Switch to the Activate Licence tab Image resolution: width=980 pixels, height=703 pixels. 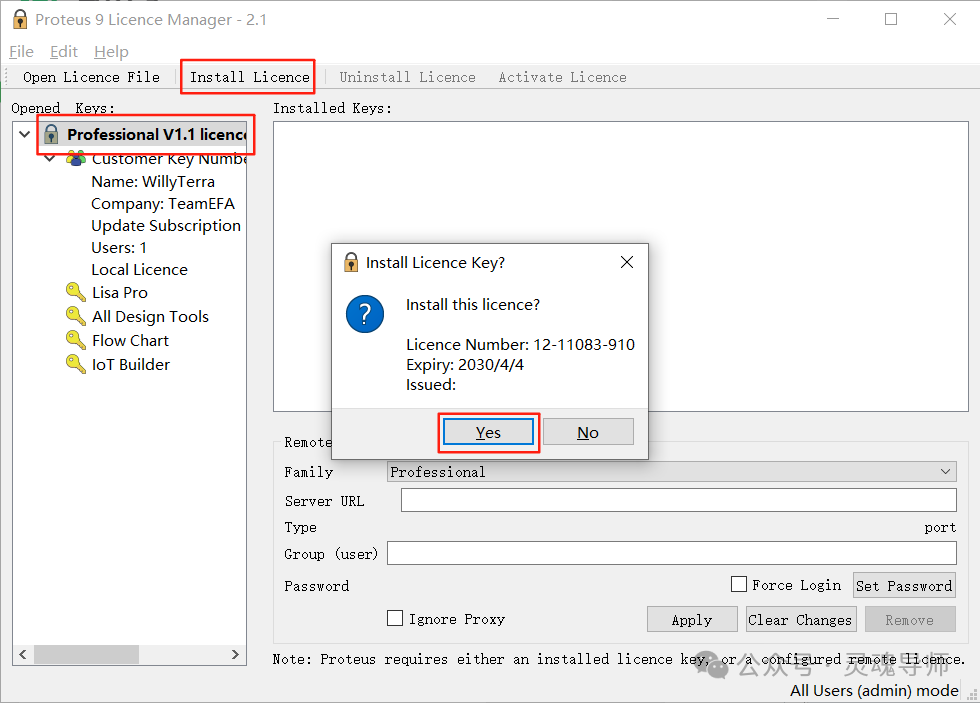tap(562, 76)
